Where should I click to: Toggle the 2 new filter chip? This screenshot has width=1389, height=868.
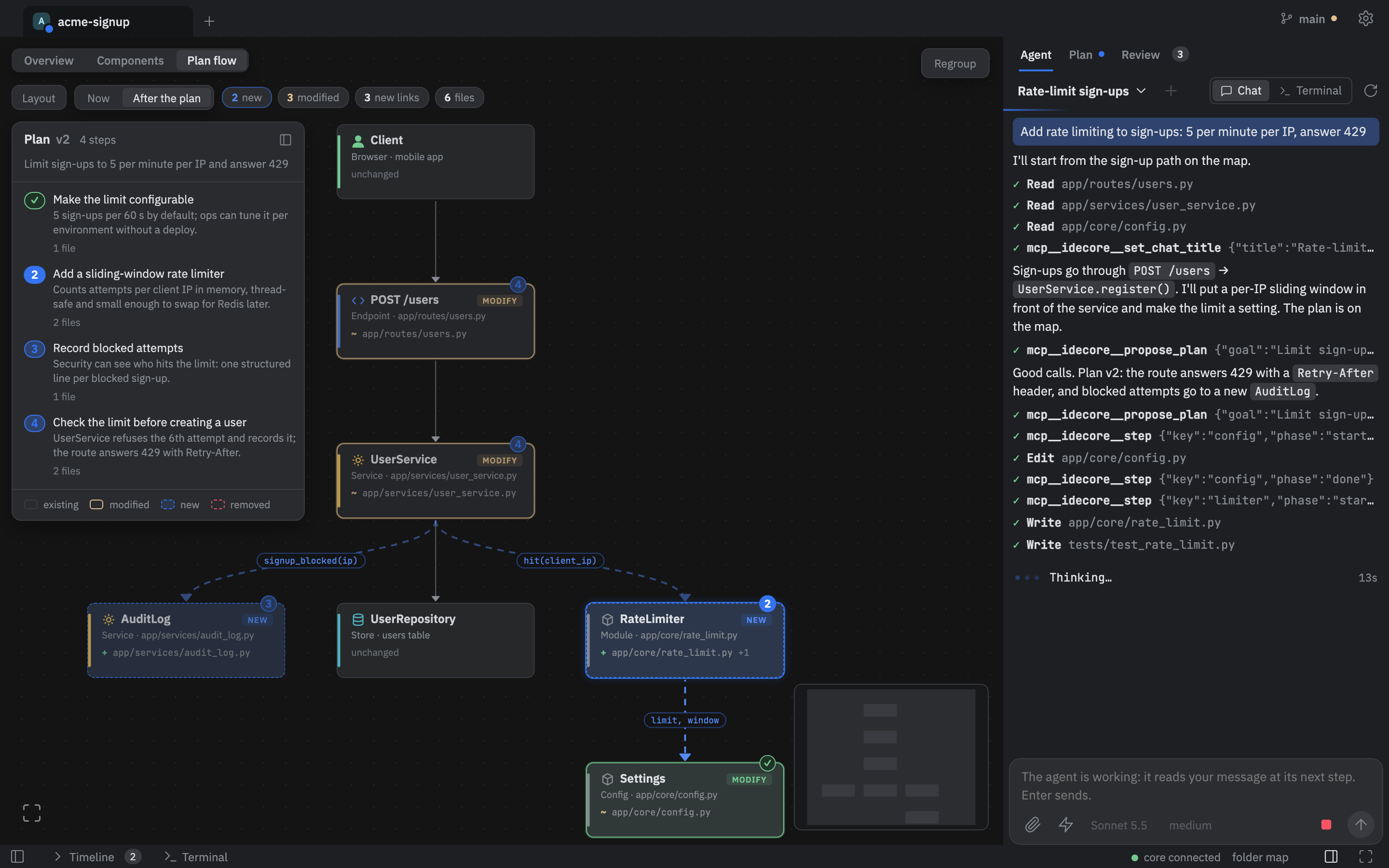247,97
